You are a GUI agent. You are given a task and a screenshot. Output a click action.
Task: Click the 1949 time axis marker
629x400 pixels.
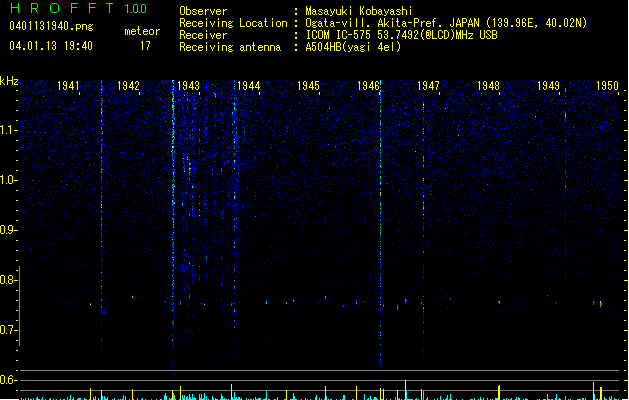pos(548,86)
